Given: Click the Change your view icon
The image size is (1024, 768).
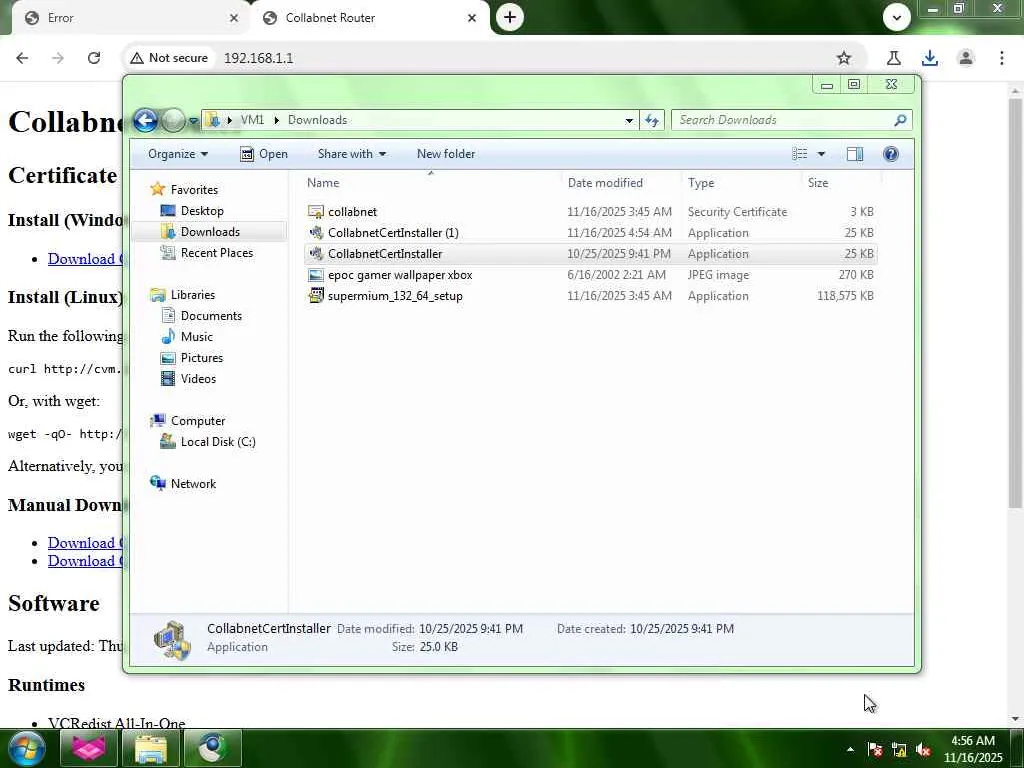Looking at the screenshot, I should pyautogui.click(x=800, y=154).
